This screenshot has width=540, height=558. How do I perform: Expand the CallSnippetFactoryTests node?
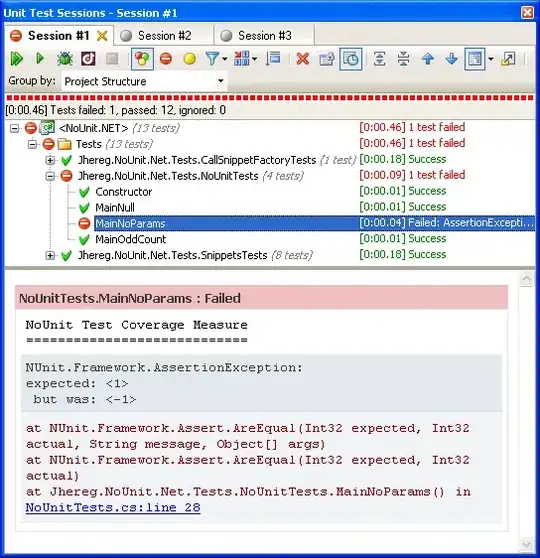(x=50, y=160)
